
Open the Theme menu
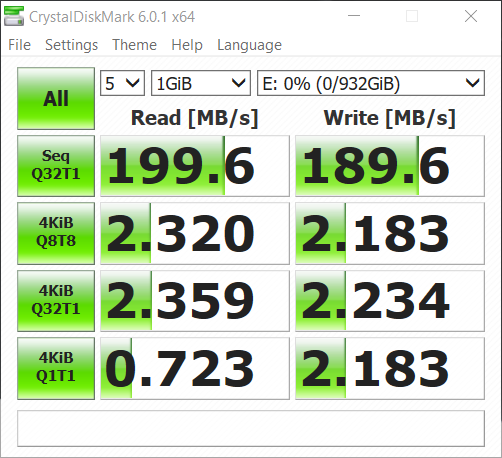pos(134,45)
